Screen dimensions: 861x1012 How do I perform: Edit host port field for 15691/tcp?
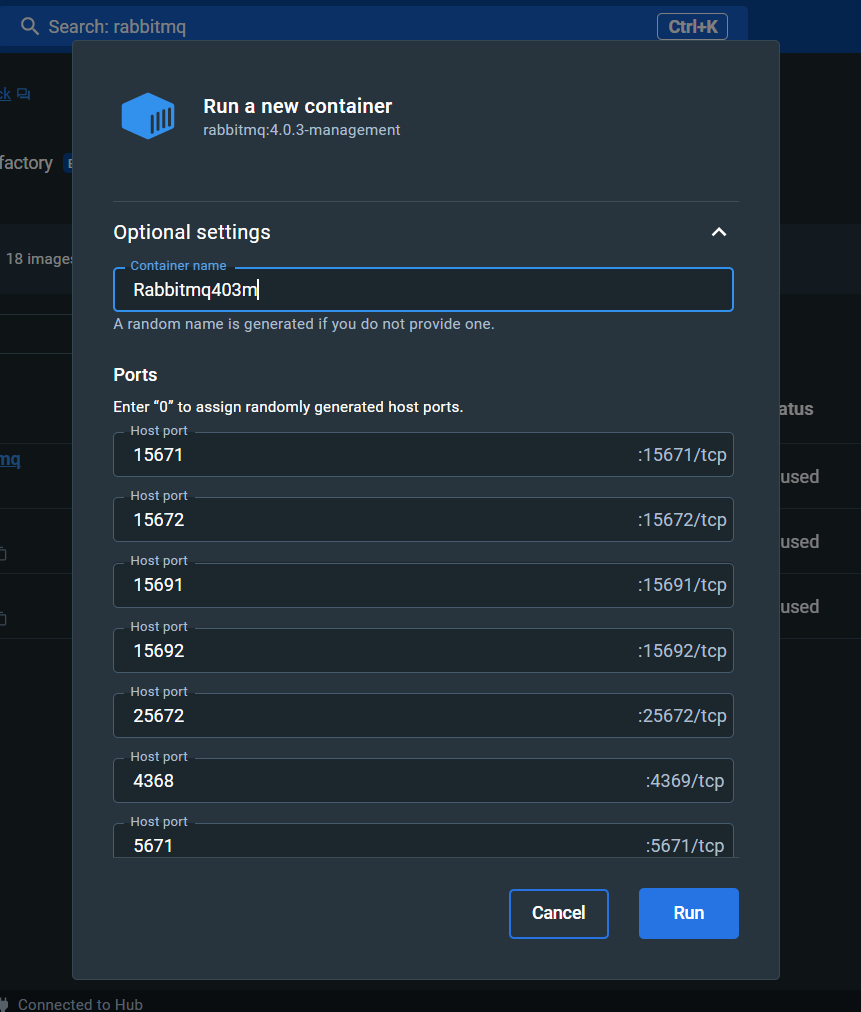point(423,585)
